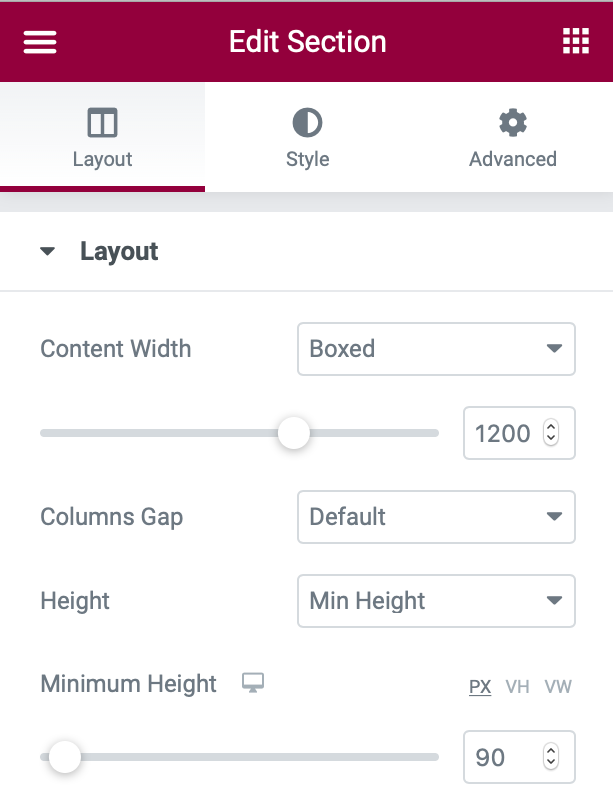Open the Content Width dropdown
Screen dimensions: 613x807
click(x=436, y=349)
